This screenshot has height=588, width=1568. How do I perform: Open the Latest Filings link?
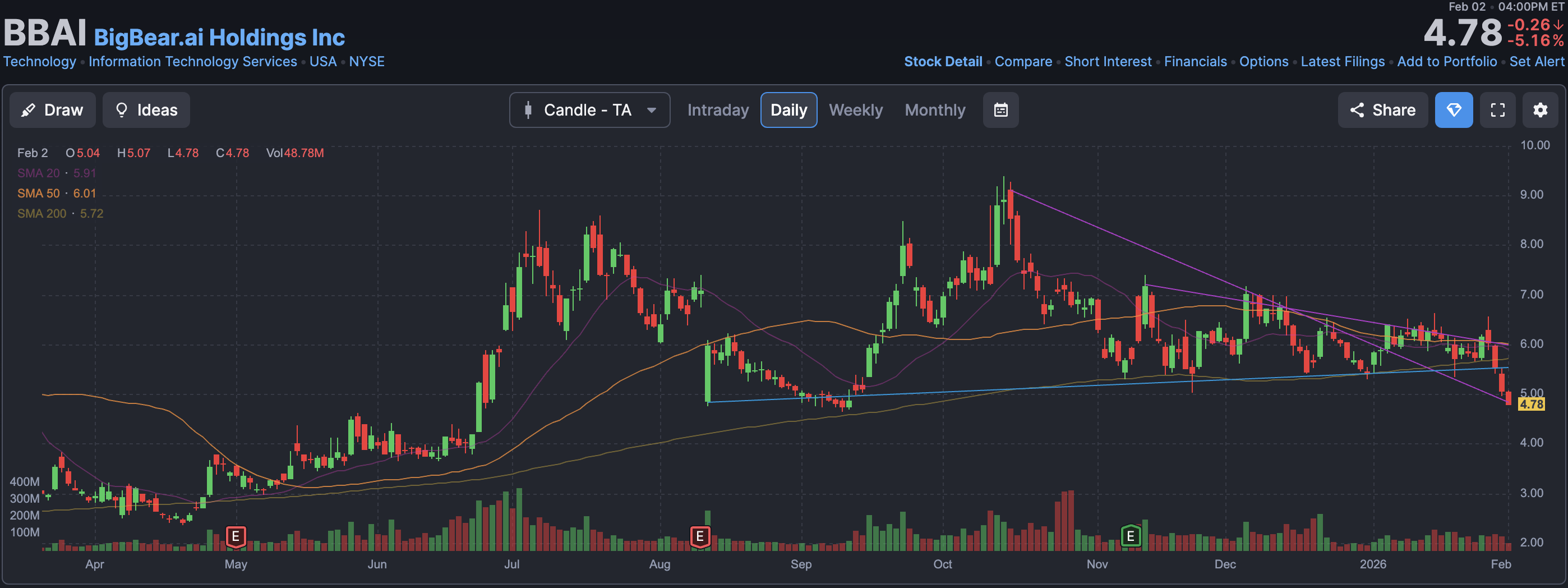click(x=1343, y=62)
